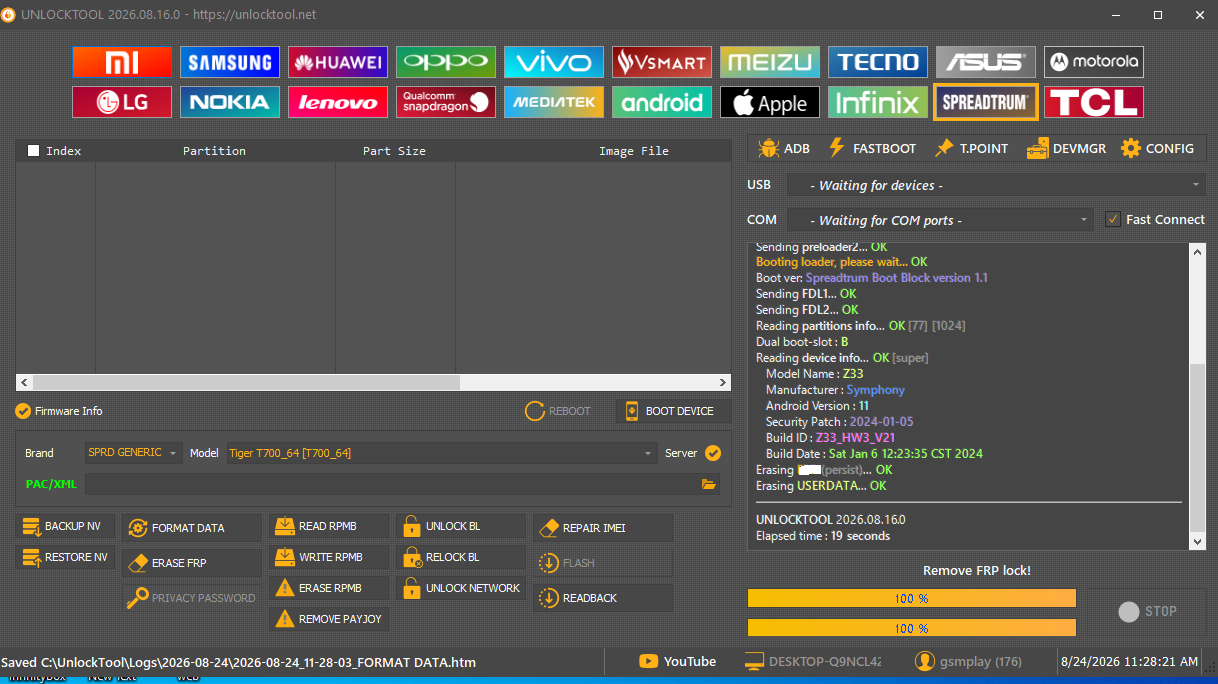Click the UNLOCK BL button
This screenshot has height=684, width=1218.
pos(461,526)
